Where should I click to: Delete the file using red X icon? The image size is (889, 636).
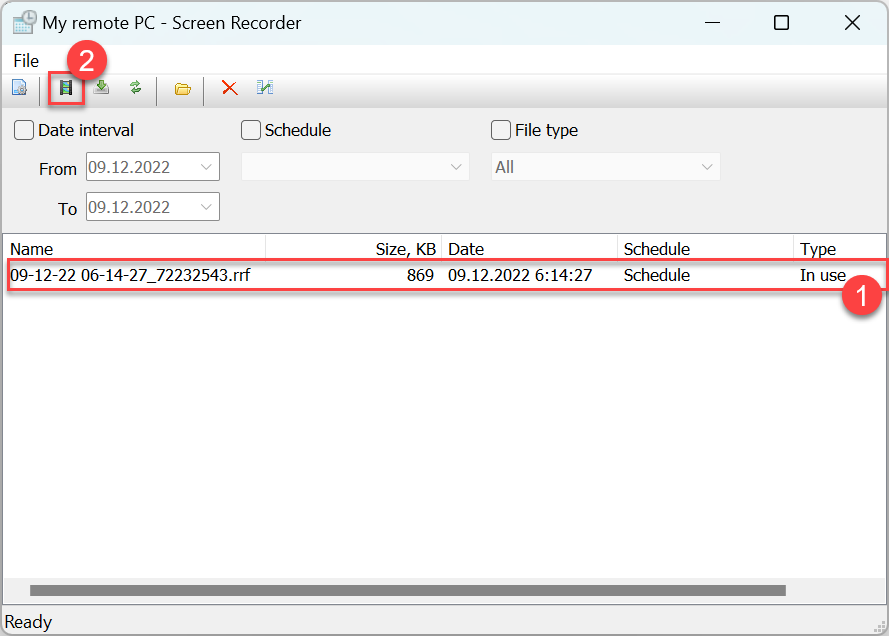click(229, 88)
